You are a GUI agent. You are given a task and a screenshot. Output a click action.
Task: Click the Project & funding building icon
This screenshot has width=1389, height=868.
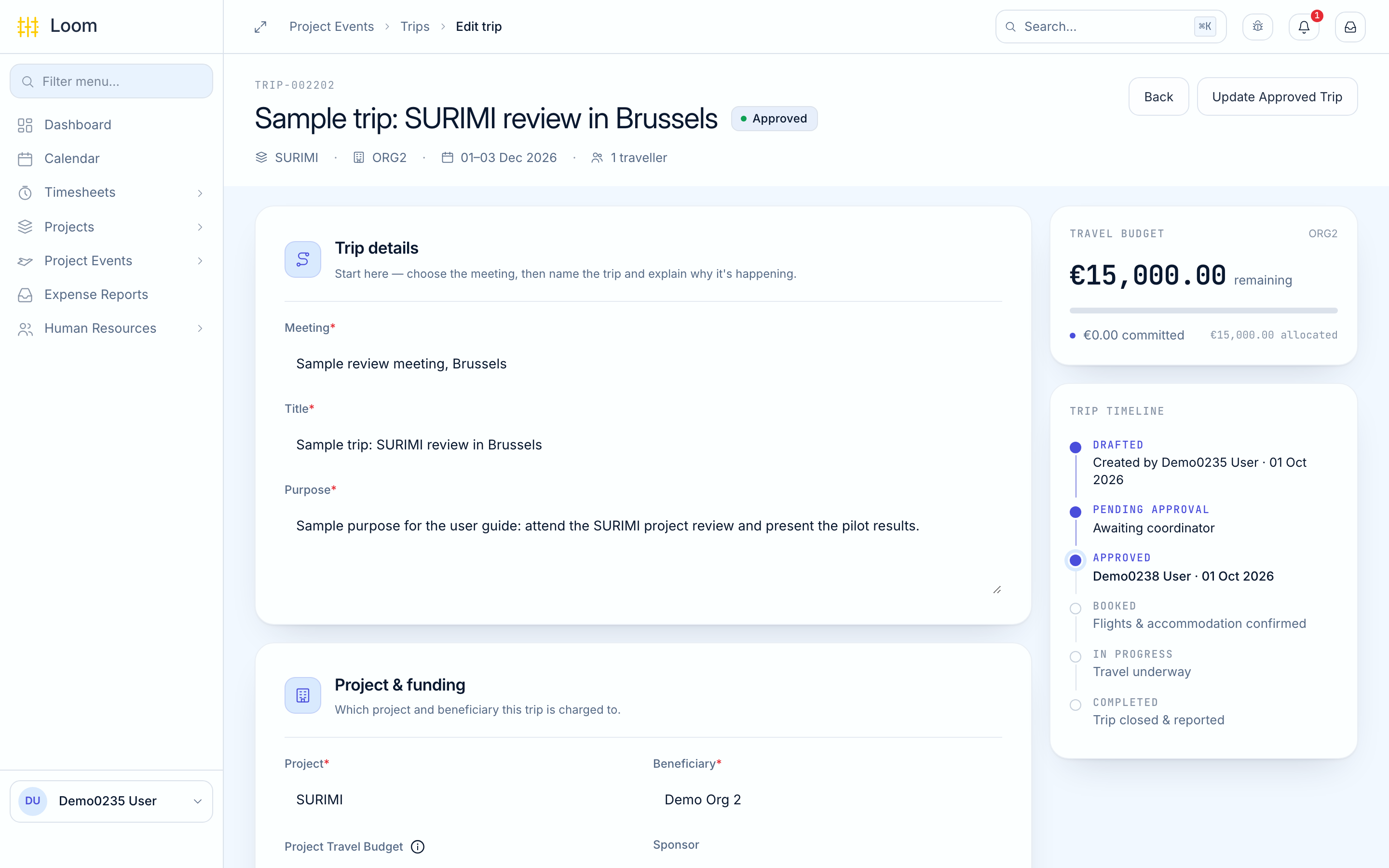303,695
